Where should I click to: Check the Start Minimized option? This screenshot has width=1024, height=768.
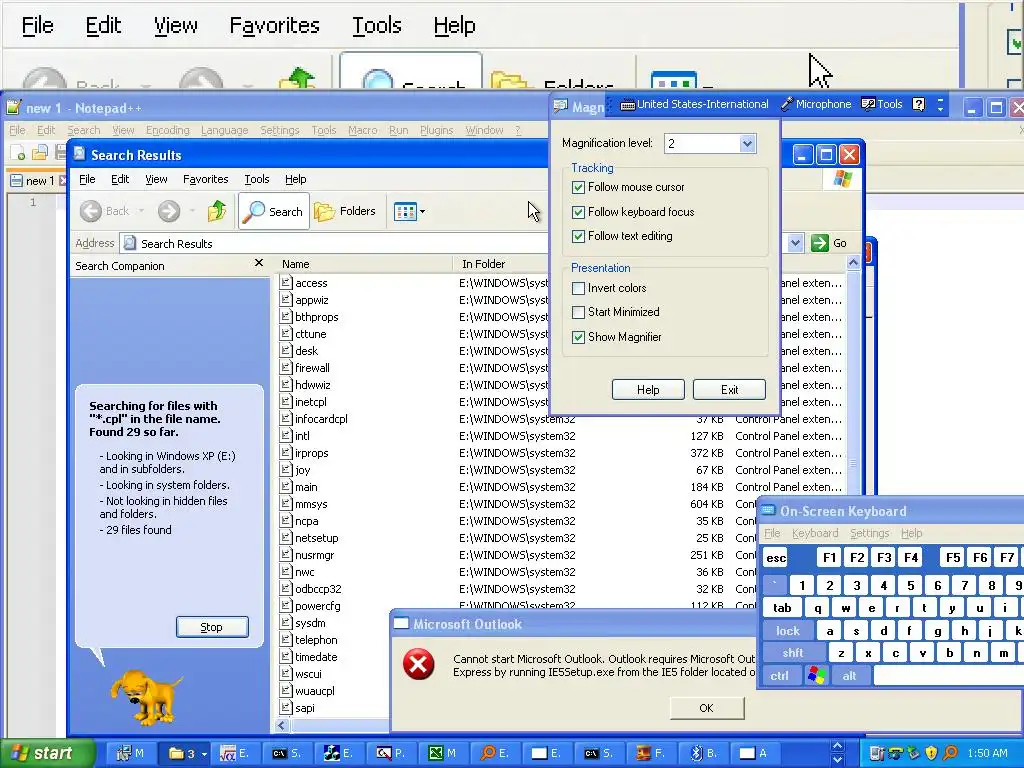(578, 312)
